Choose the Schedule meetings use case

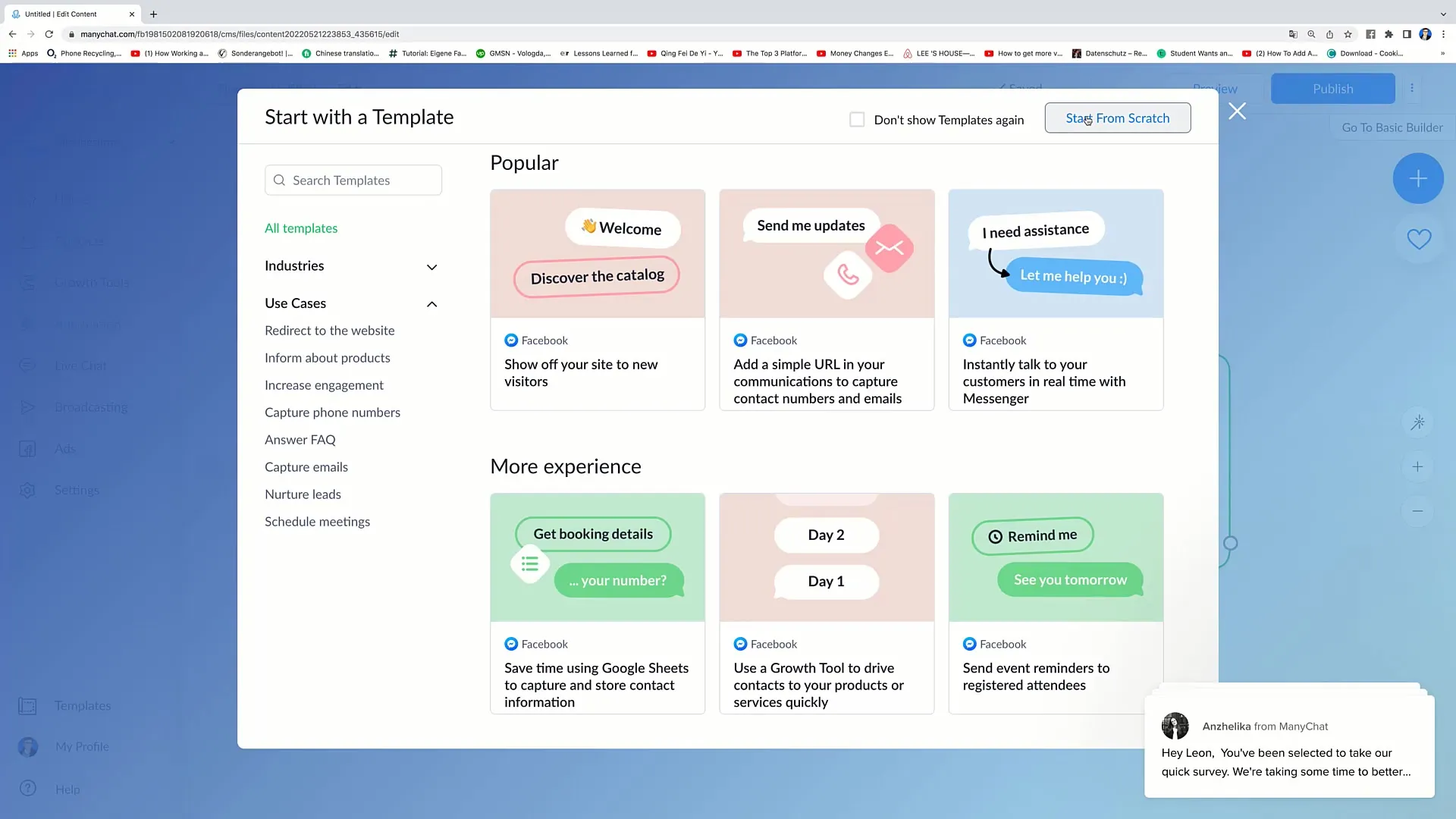tap(317, 522)
